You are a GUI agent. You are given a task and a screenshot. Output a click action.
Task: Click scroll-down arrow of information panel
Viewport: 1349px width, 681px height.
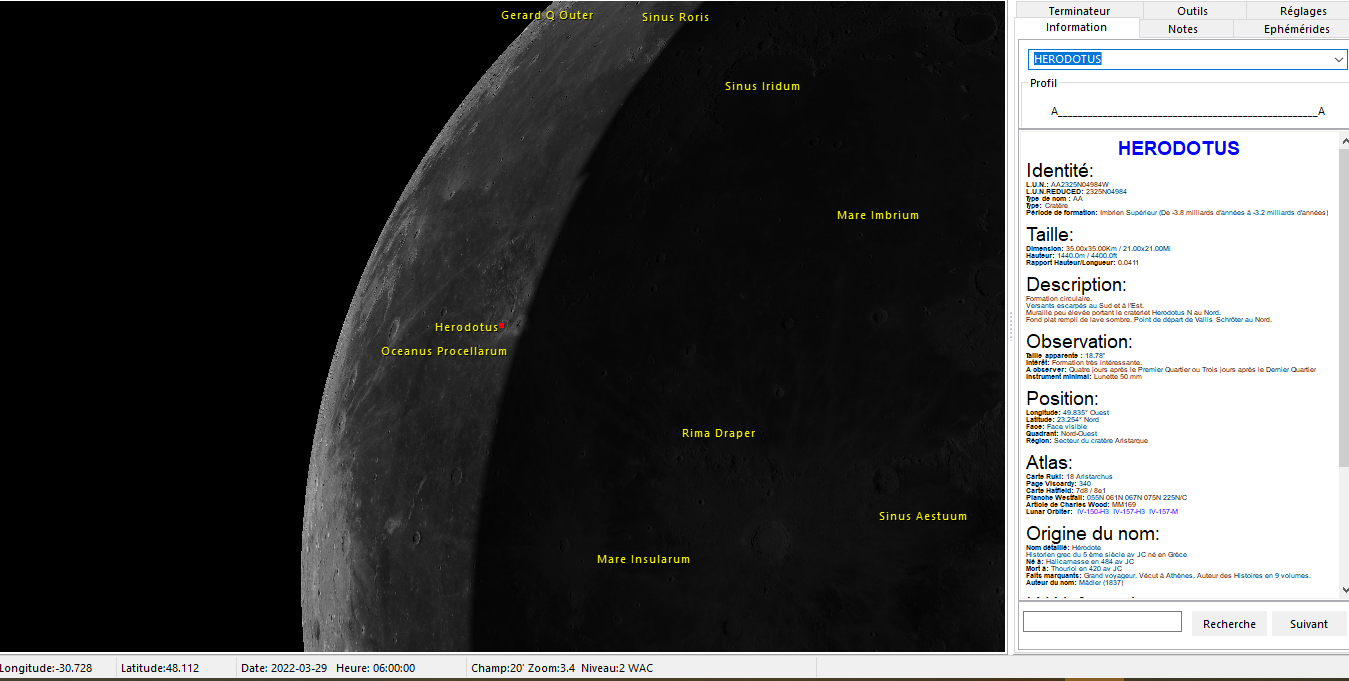pyautogui.click(x=1343, y=591)
